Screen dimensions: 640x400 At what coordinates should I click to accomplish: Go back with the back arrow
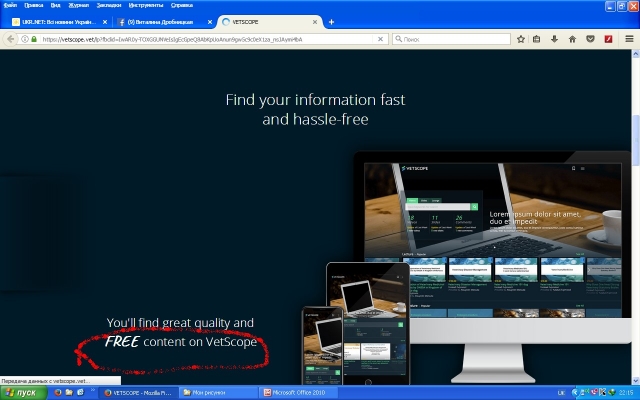click(11, 39)
